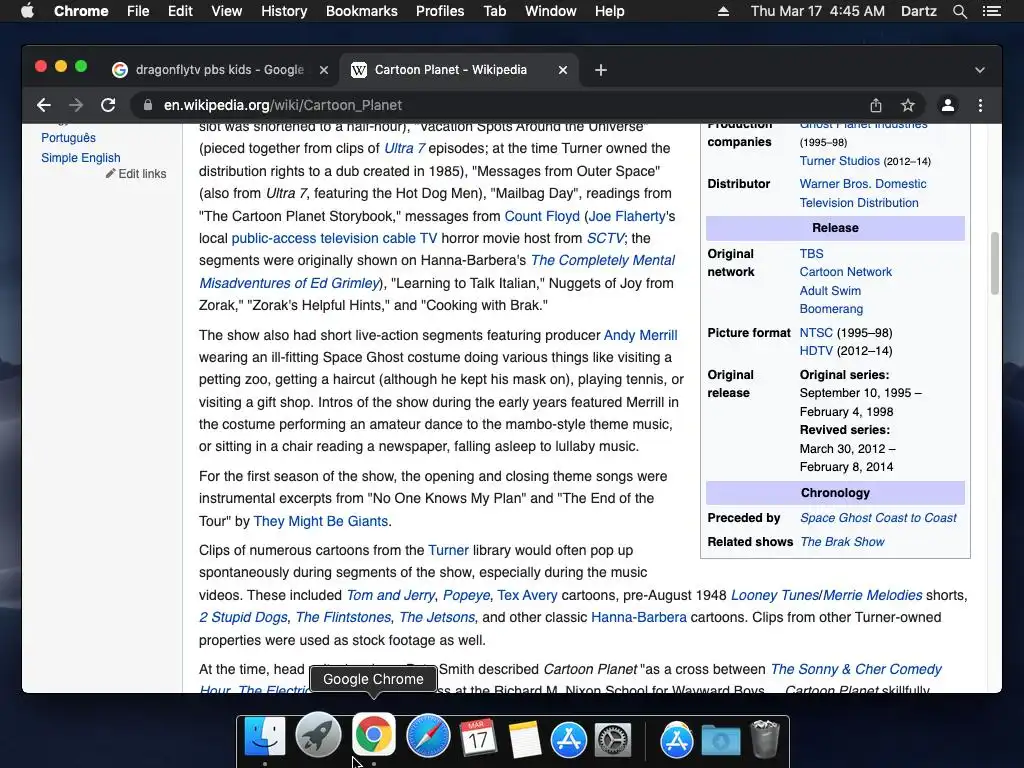Open the Count Floyd link
This screenshot has width=1024, height=768.
click(x=542, y=216)
